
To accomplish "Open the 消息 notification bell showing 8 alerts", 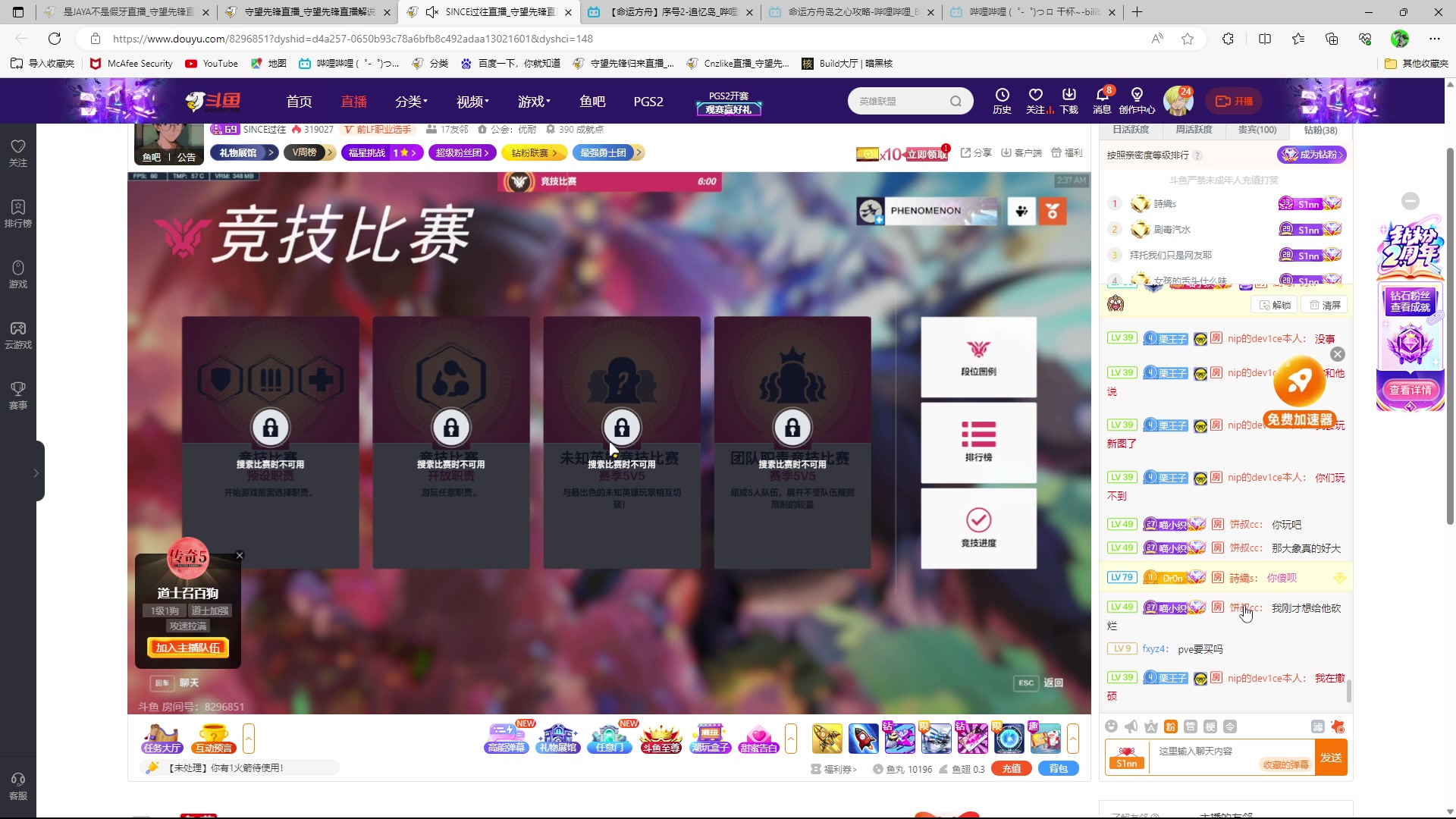I will coord(1102,101).
